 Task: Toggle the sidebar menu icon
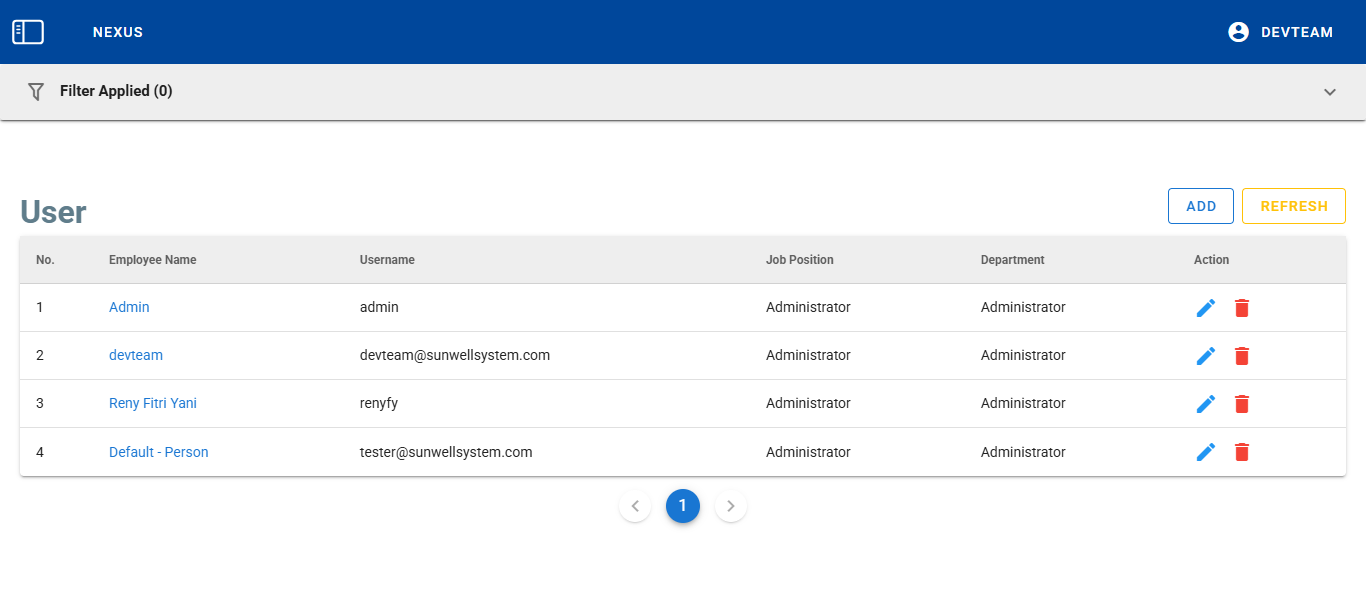click(x=28, y=32)
